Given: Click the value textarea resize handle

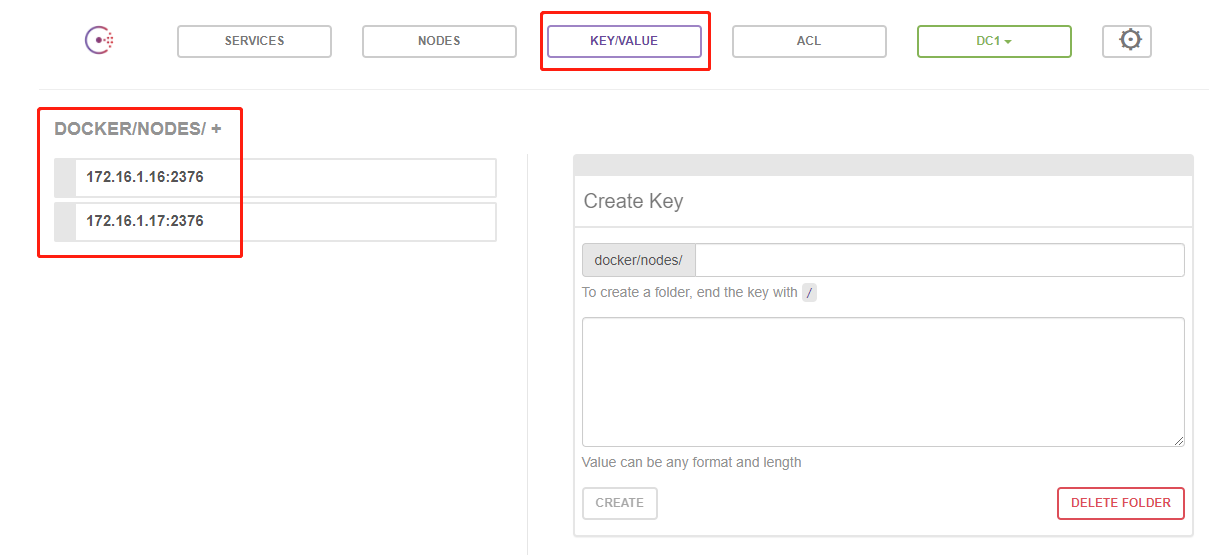Looking at the screenshot, I should coord(1178,440).
